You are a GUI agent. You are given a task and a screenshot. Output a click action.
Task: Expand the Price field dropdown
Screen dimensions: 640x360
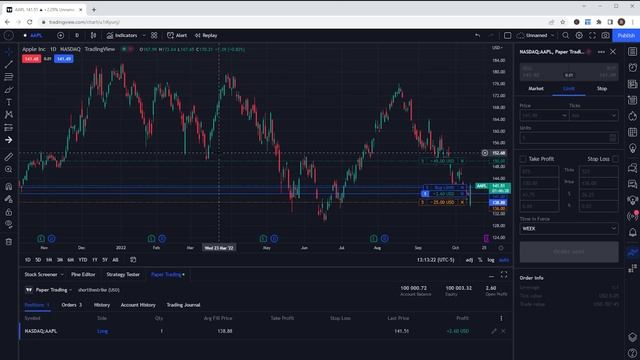coord(564,116)
